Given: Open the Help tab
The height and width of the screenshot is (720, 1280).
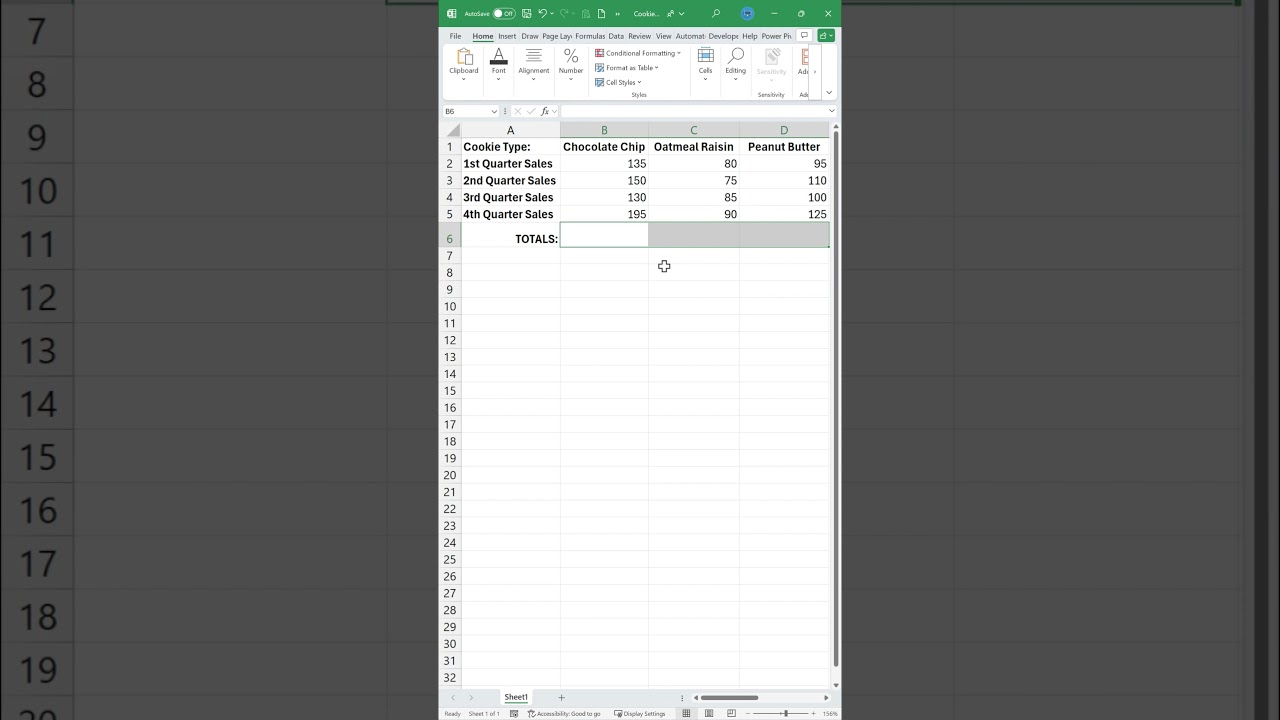Looking at the screenshot, I should (749, 36).
